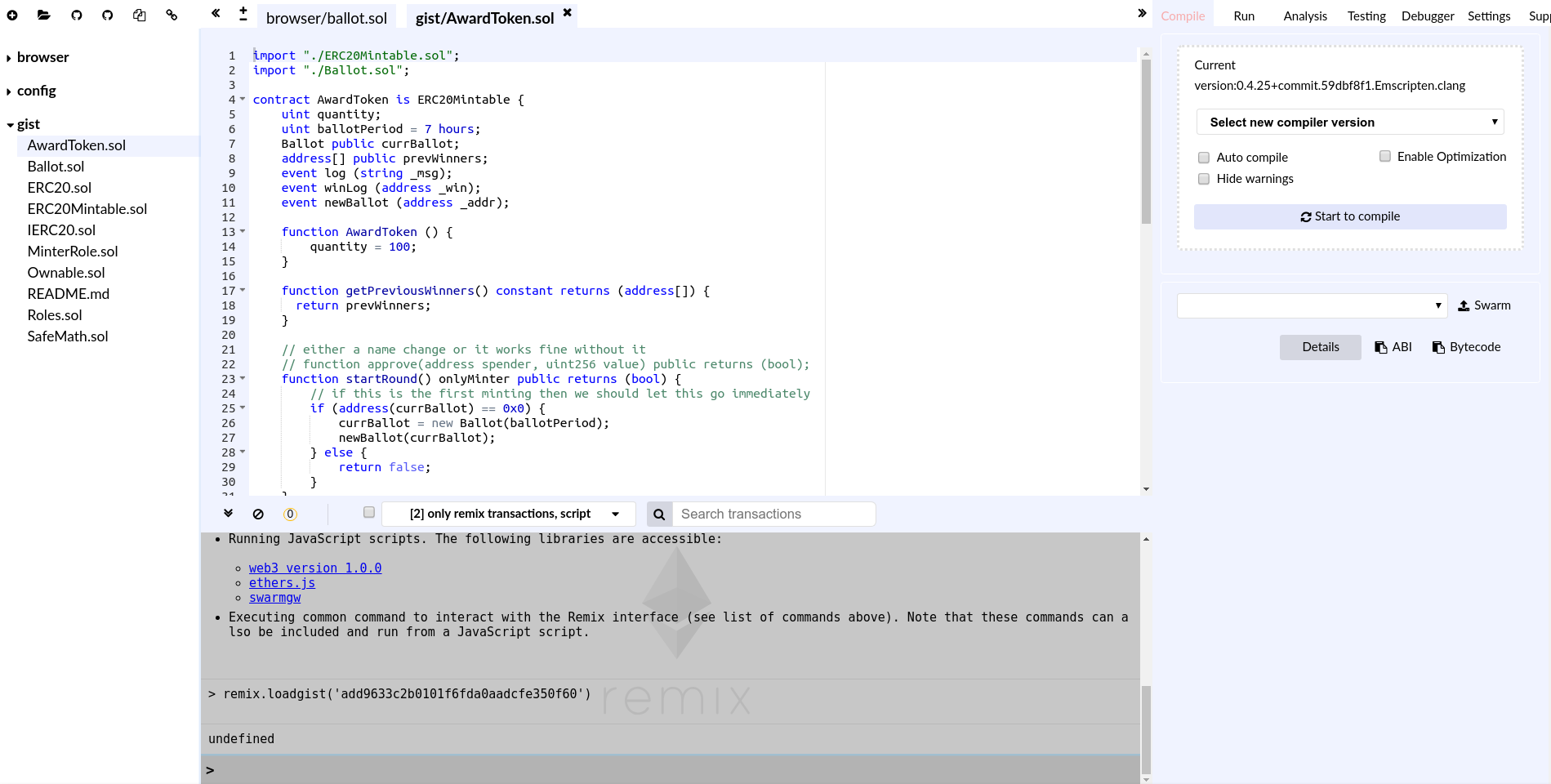Screen dimensions: 1551x784
Task: Fold the getPreviousWinners function at line 17
Action: (243, 291)
